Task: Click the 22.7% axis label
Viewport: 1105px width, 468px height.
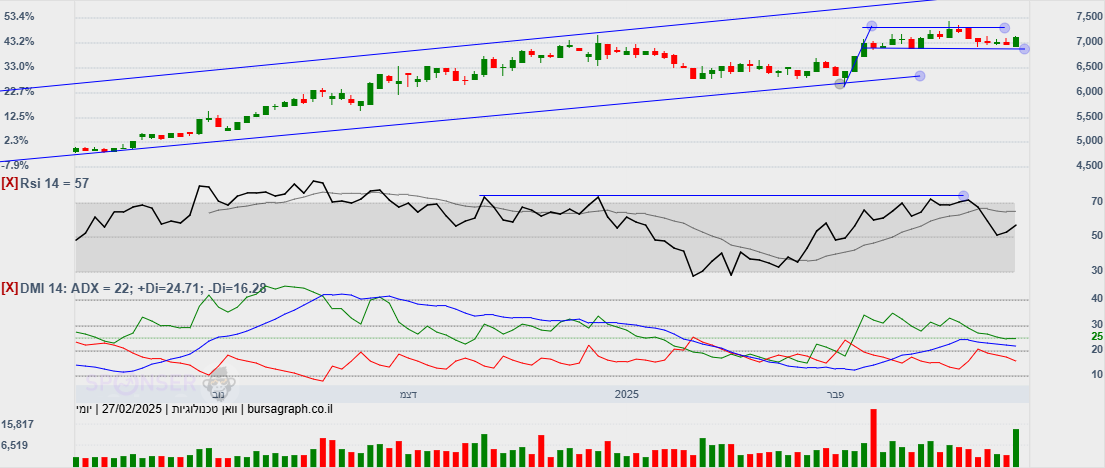Action: [18, 91]
